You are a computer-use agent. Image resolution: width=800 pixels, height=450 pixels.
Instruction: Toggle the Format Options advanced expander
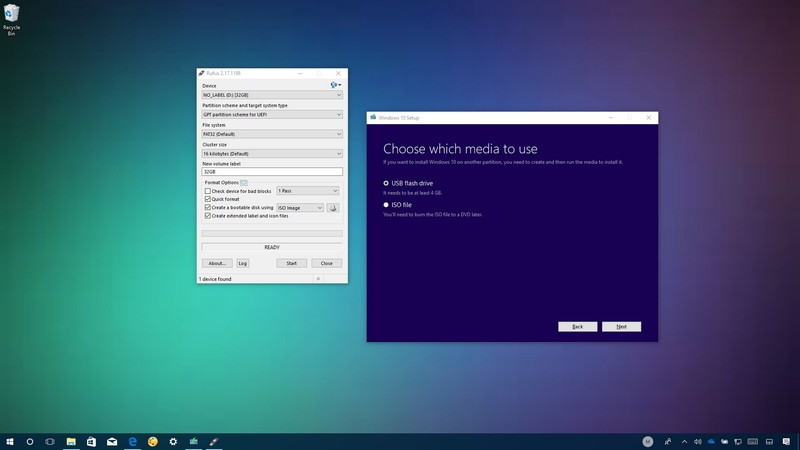[244, 182]
